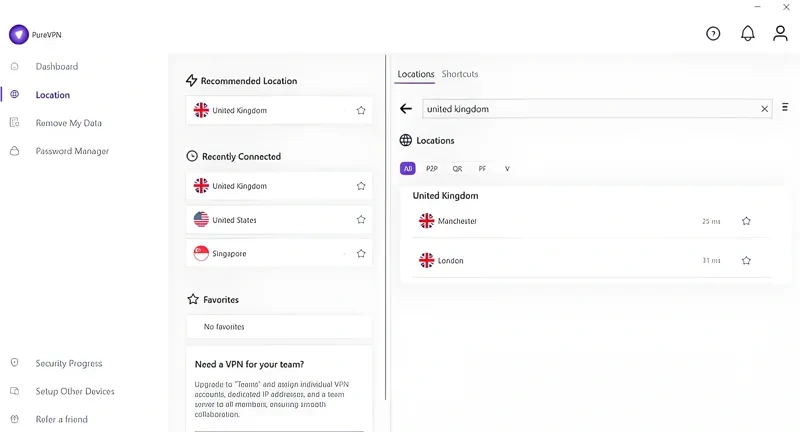
Task: Select the QR filter chip
Action: tap(457, 168)
